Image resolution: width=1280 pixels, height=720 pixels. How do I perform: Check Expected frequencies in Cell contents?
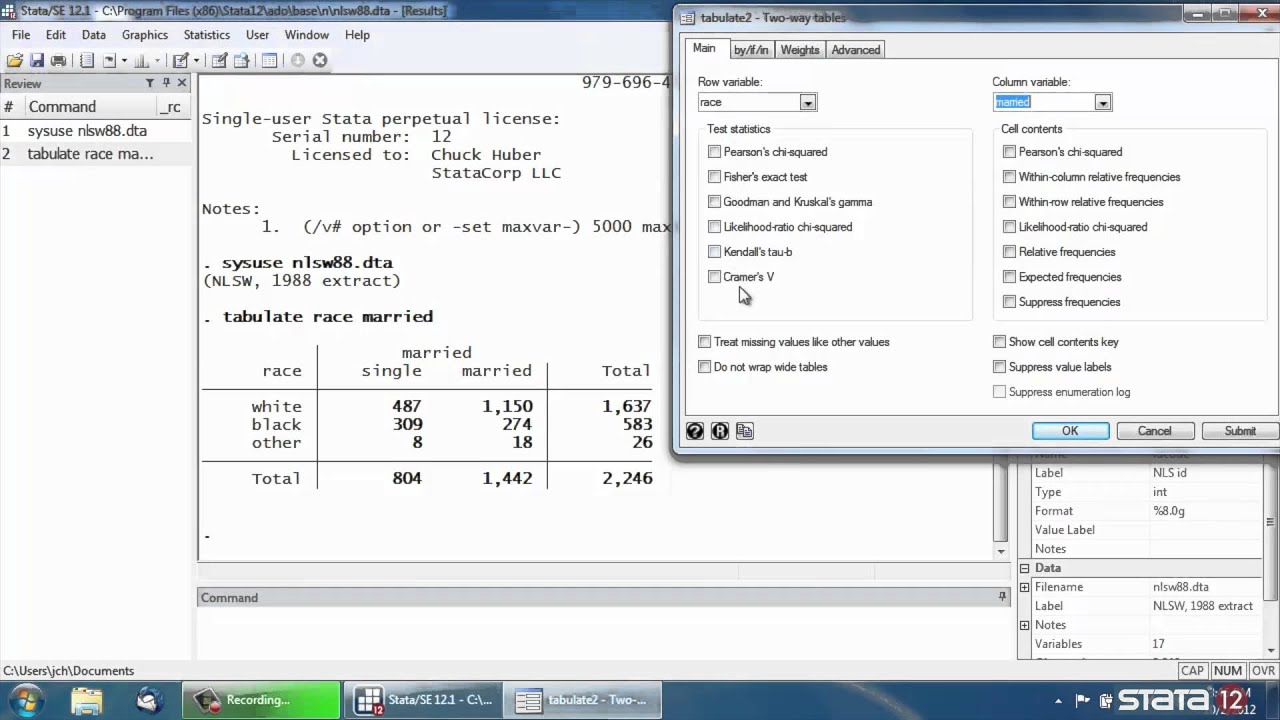pos(1009,277)
